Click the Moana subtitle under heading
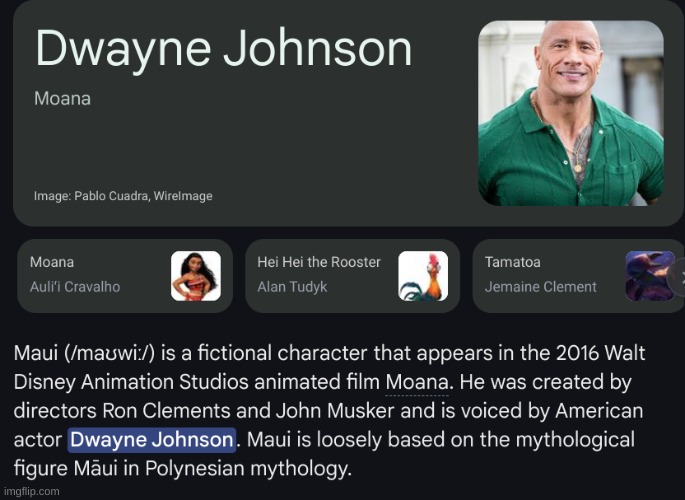 (x=62, y=99)
